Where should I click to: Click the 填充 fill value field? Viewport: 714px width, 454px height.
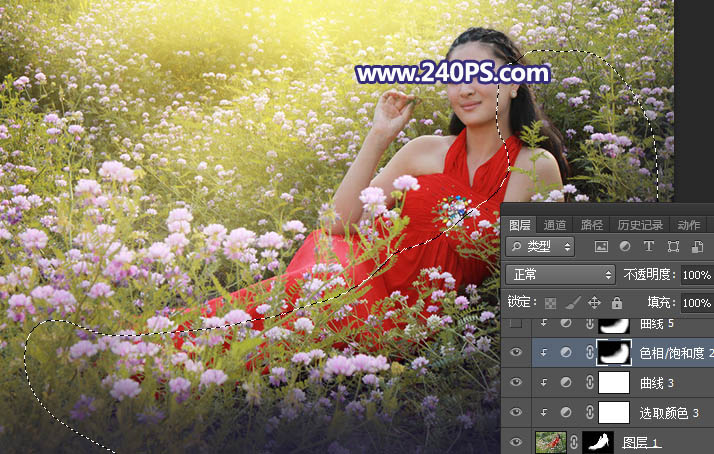[x=696, y=302]
